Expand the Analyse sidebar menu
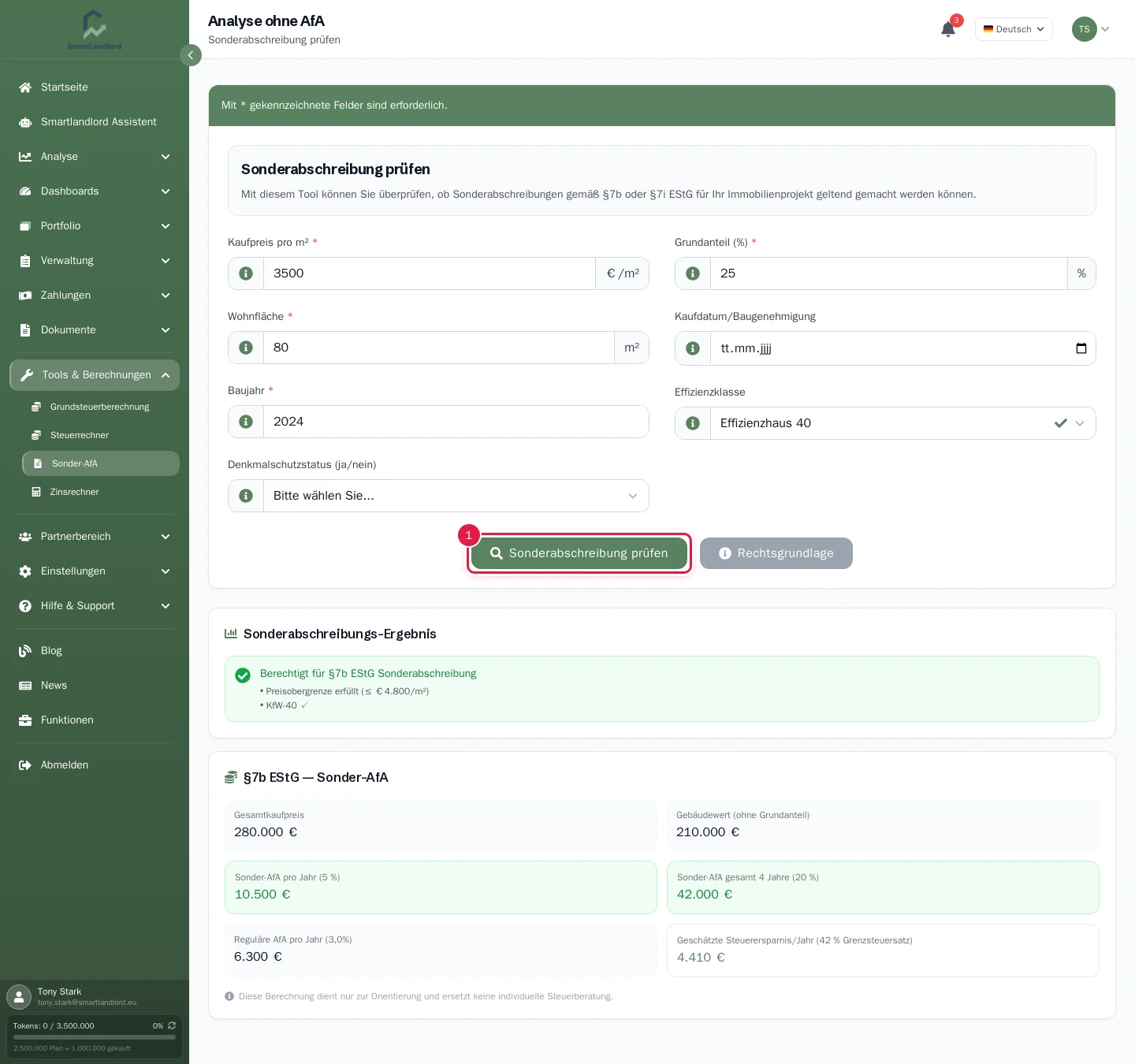The width and height of the screenshot is (1135, 1064). tap(95, 157)
